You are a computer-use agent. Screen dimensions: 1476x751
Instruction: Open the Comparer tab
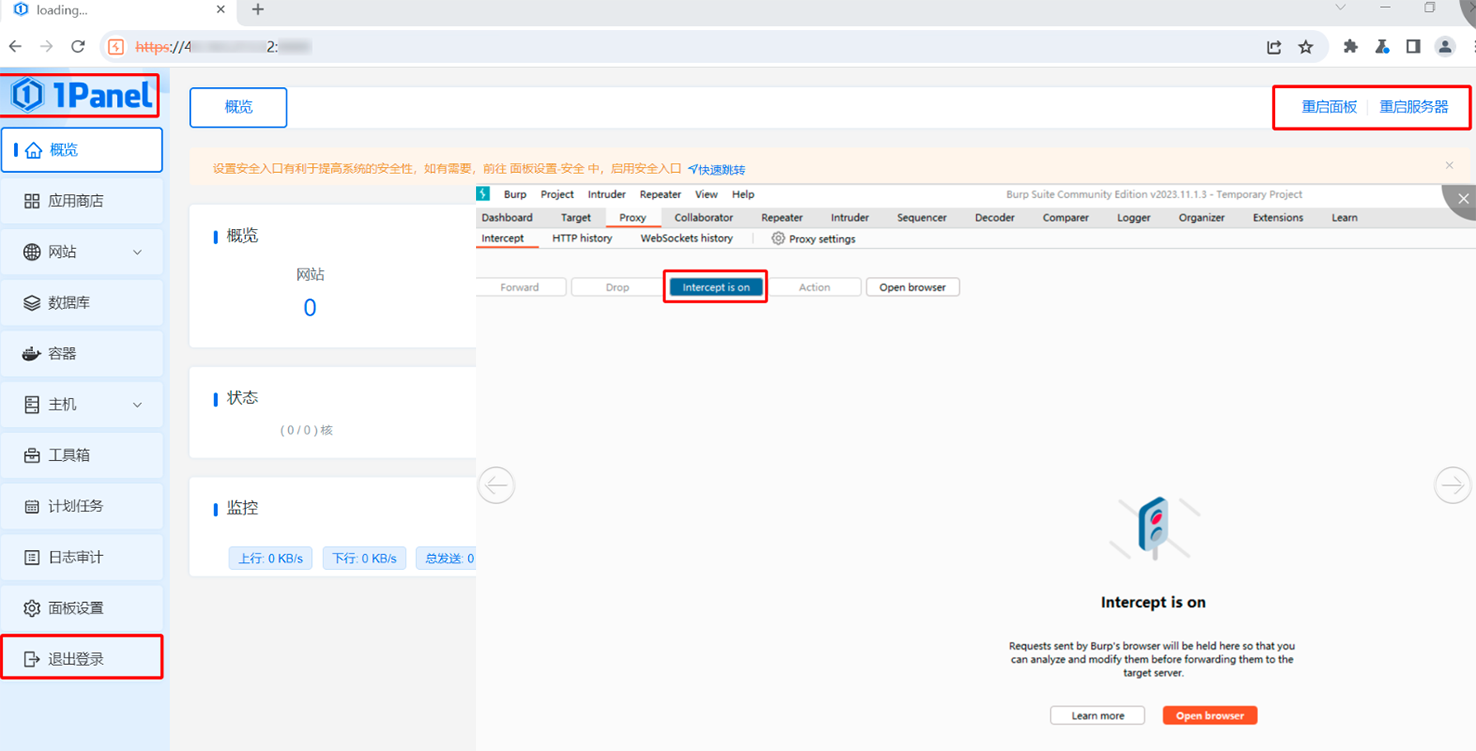(x=1066, y=217)
